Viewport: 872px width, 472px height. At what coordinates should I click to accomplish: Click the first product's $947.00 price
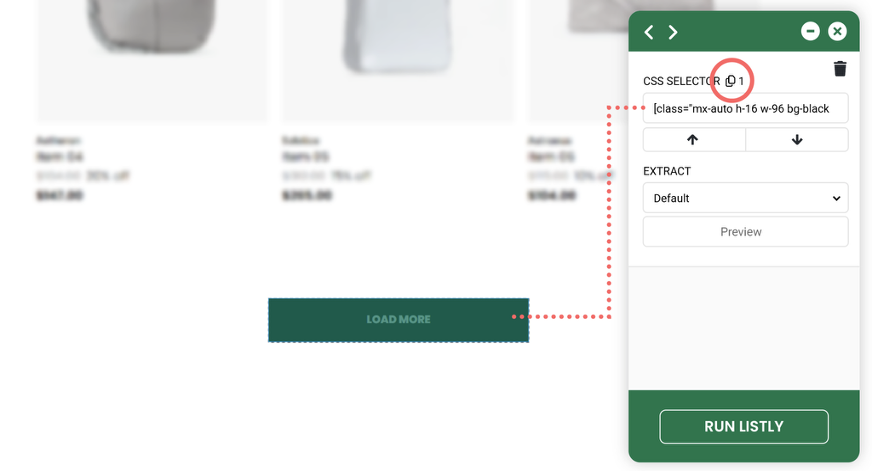tap(59, 195)
